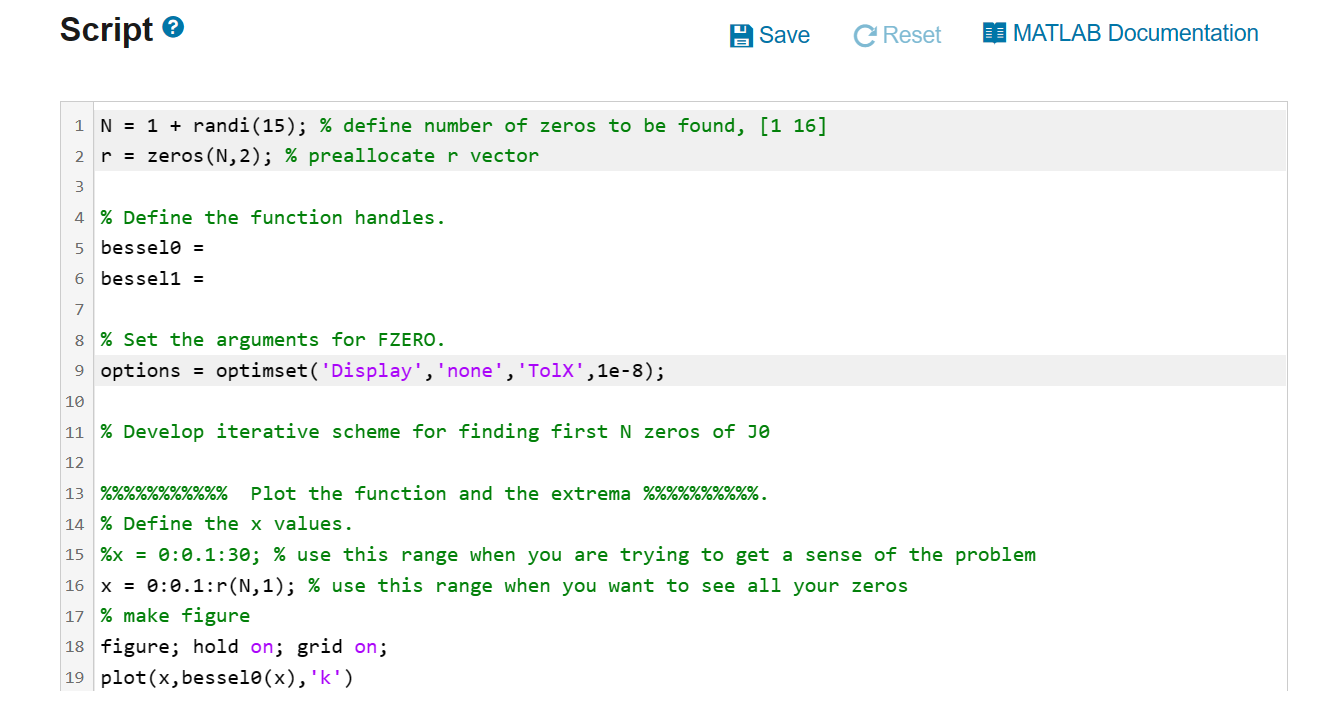Click the 'plot(x,bessel0(x),'k')' line

(x=227, y=679)
